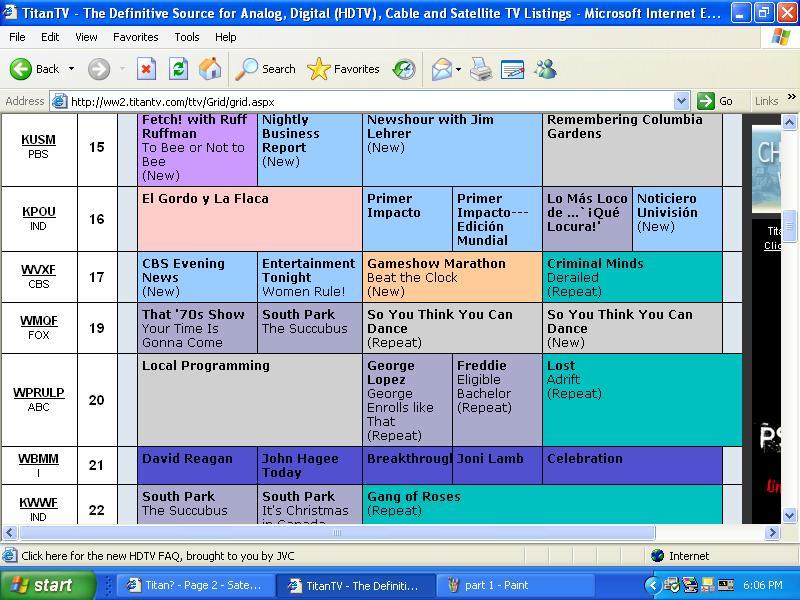Open the KUSM station link
This screenshot has width=800, height=600.
(38, 139)
